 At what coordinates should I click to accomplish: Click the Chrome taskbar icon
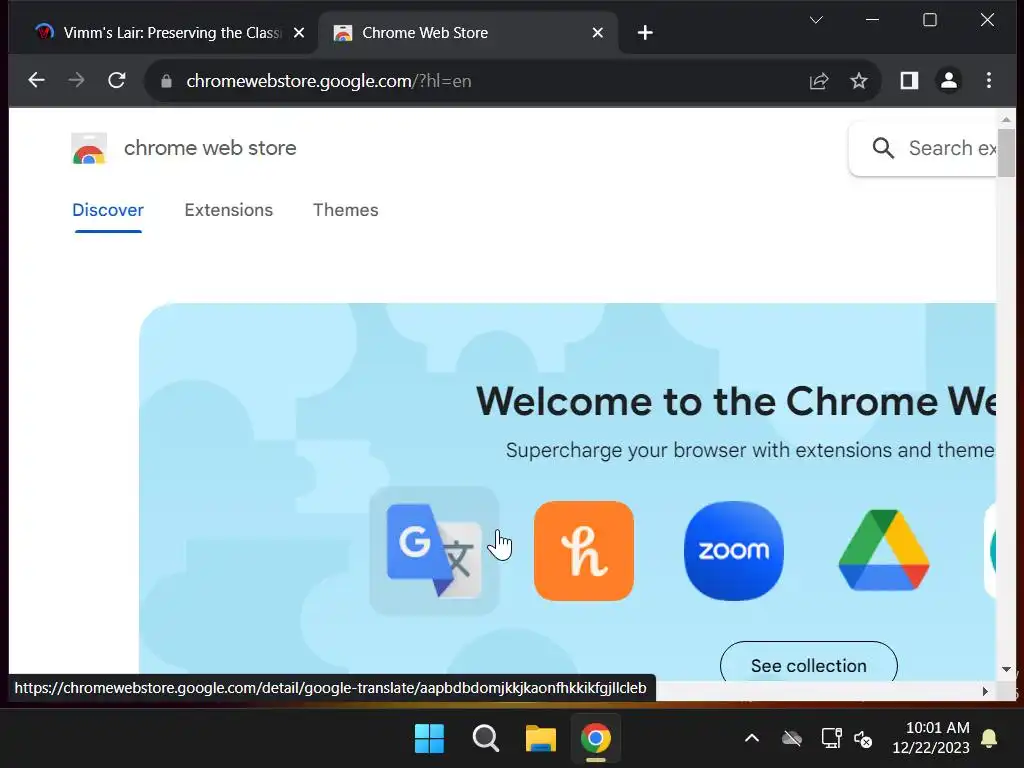(596, 739)
